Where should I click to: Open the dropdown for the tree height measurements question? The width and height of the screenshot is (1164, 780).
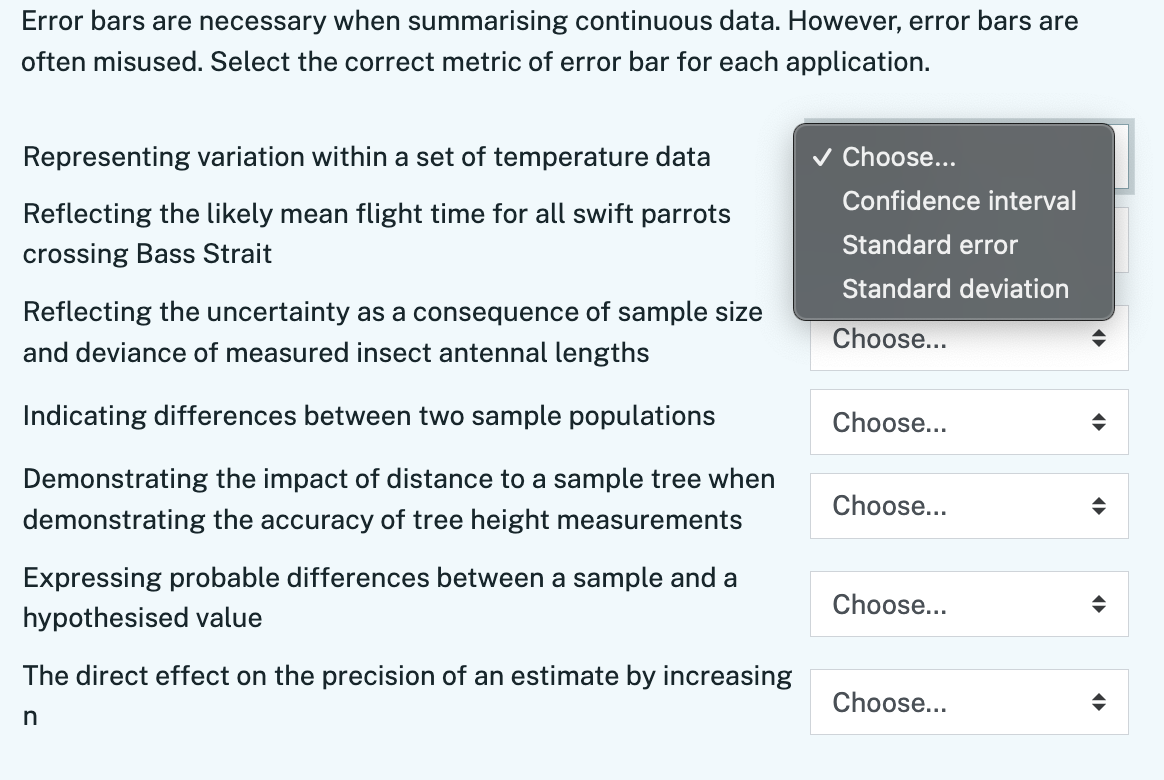(968, 505)
